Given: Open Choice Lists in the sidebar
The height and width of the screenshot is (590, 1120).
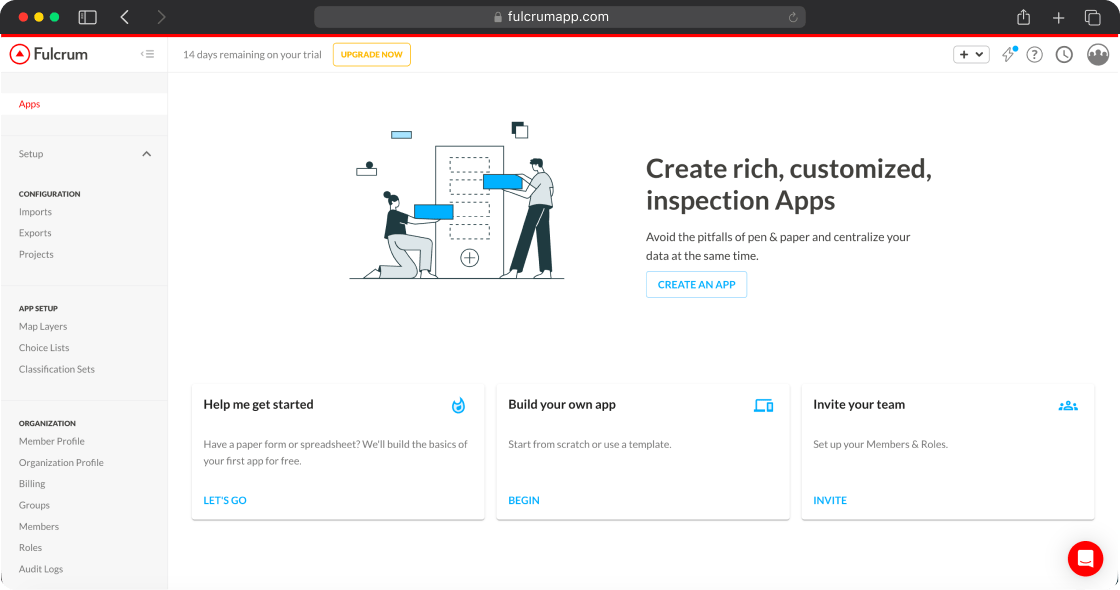Looking at the screenshot, I should coord(44,348).
